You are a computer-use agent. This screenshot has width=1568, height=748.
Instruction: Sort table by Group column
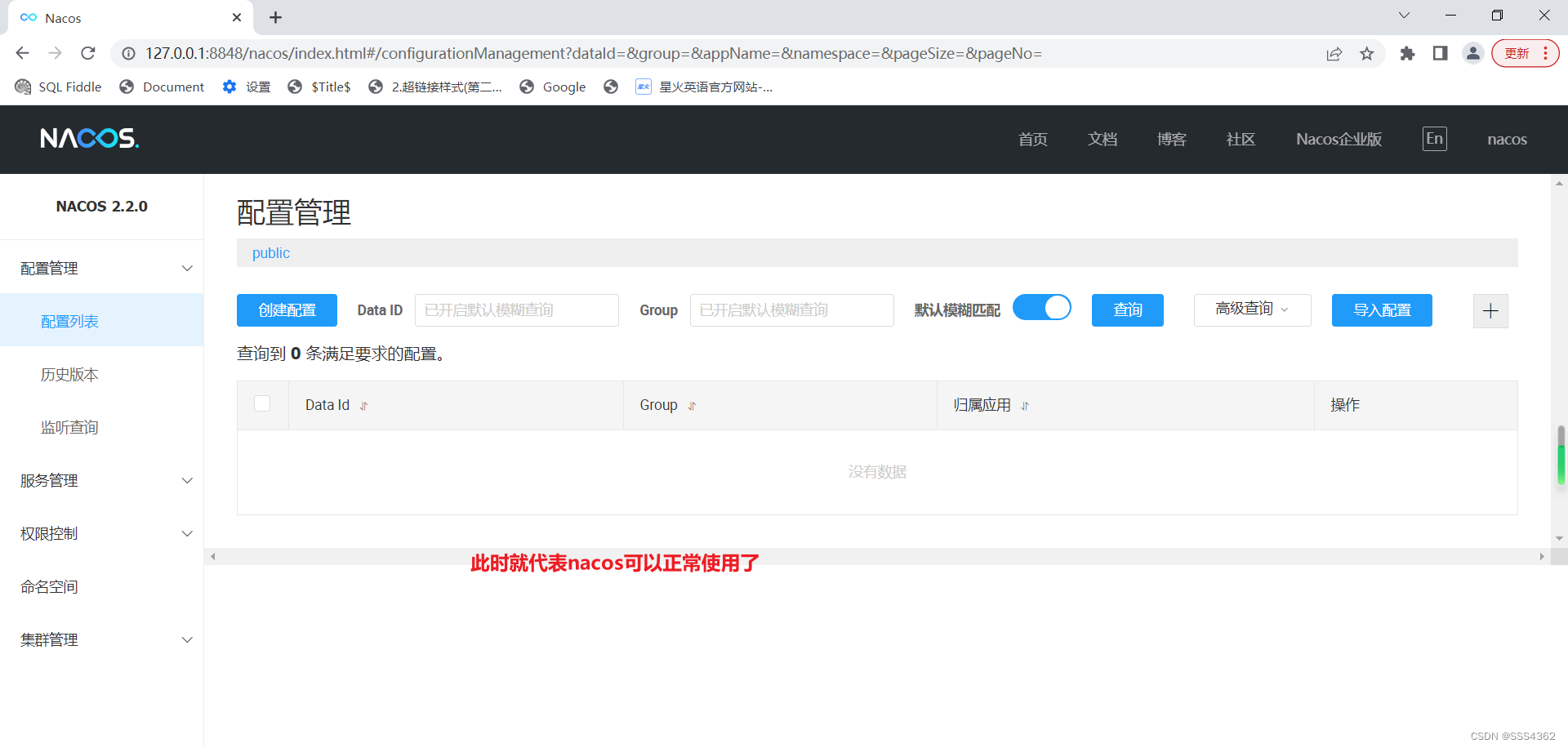692,406
